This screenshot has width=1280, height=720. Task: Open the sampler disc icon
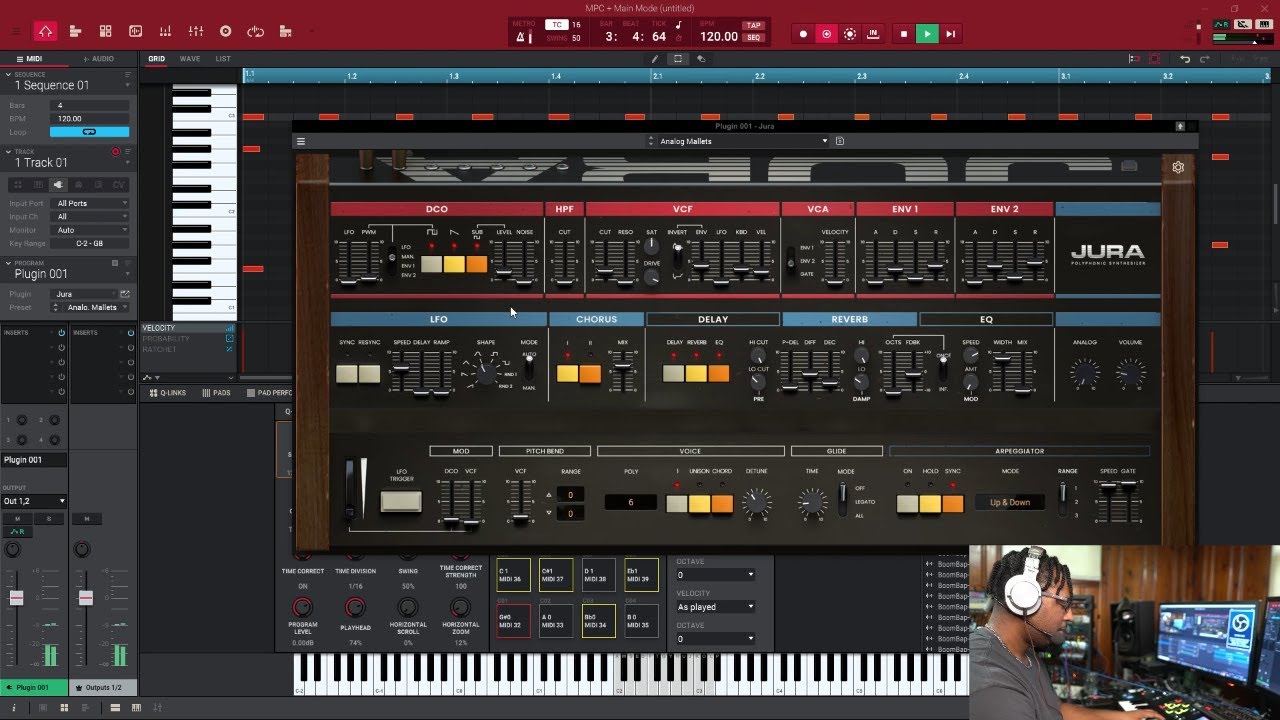point(226,32)
